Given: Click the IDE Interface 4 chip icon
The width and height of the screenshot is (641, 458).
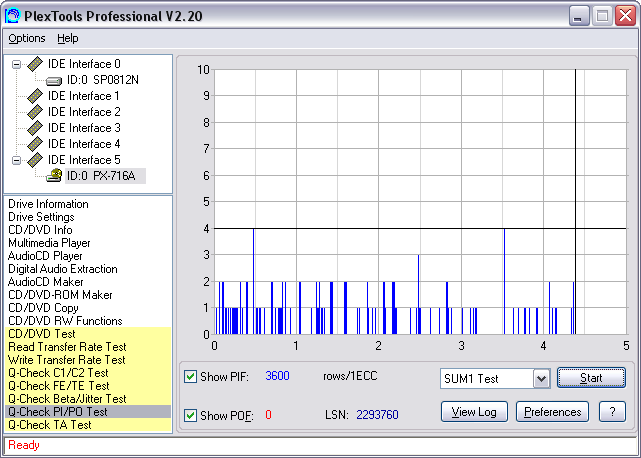Looking at the screenshot, I should pyautogui.click(x=35, y=144).
